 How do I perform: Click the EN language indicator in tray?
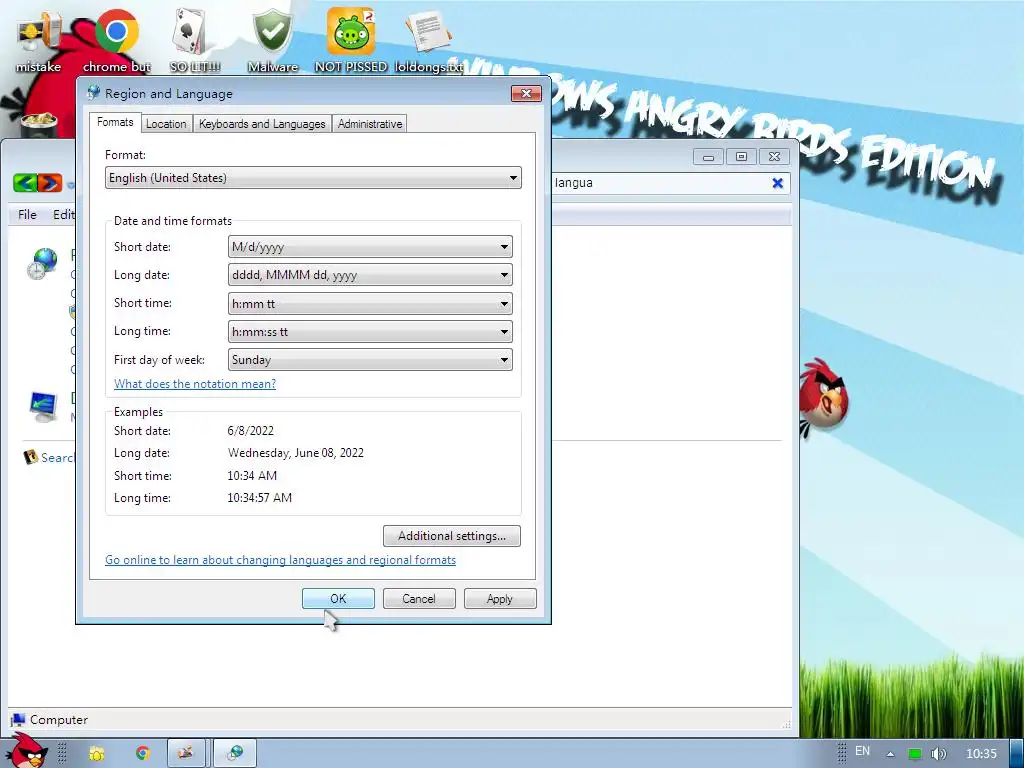pyautogui.click(x=862, y=751)
